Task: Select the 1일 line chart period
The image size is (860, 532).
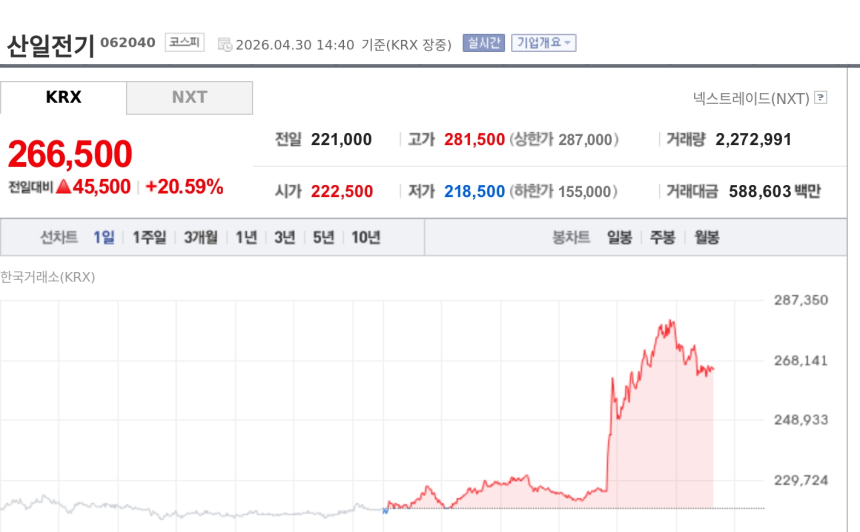Action: 104,237
